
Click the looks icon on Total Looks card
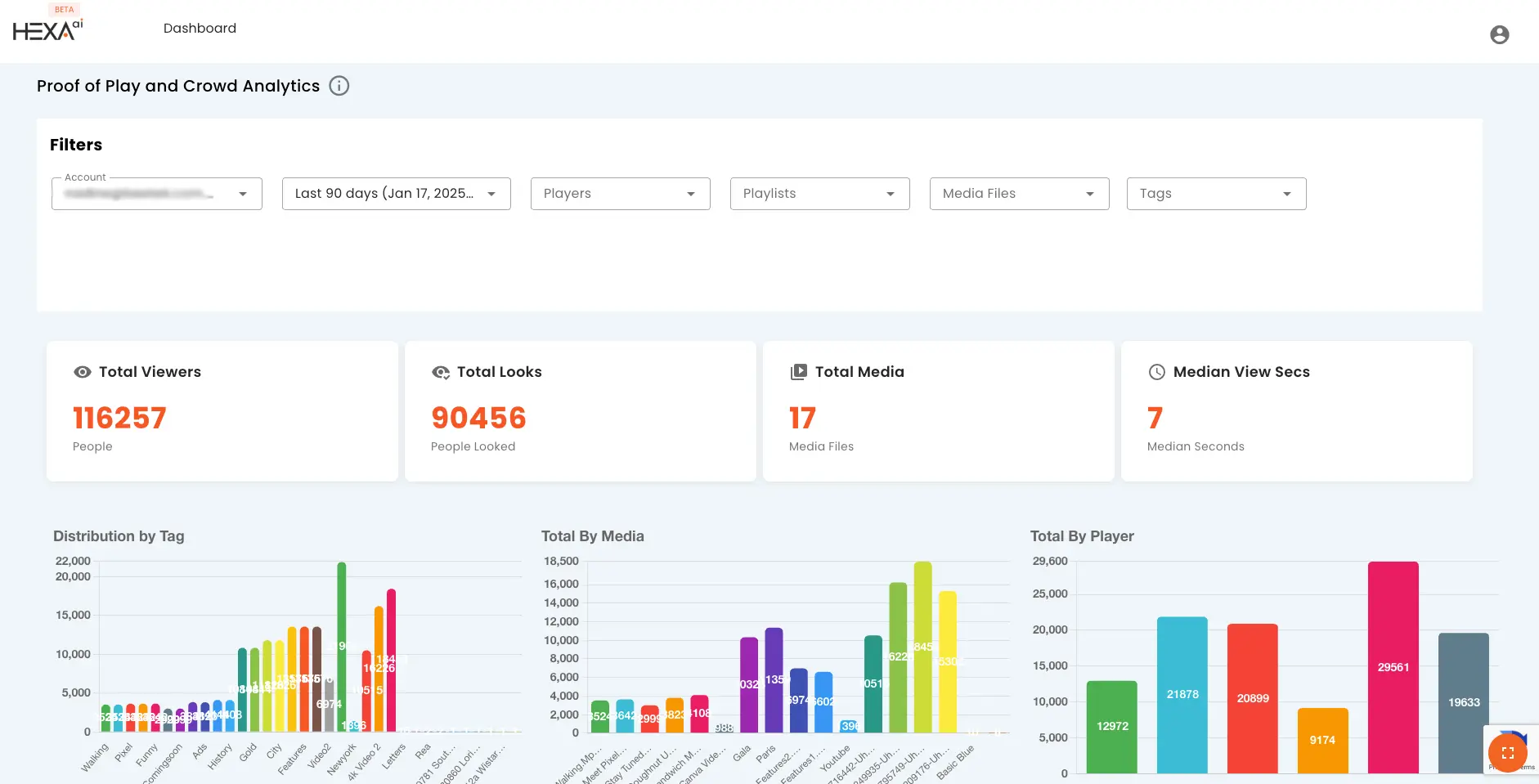[440, 372]
